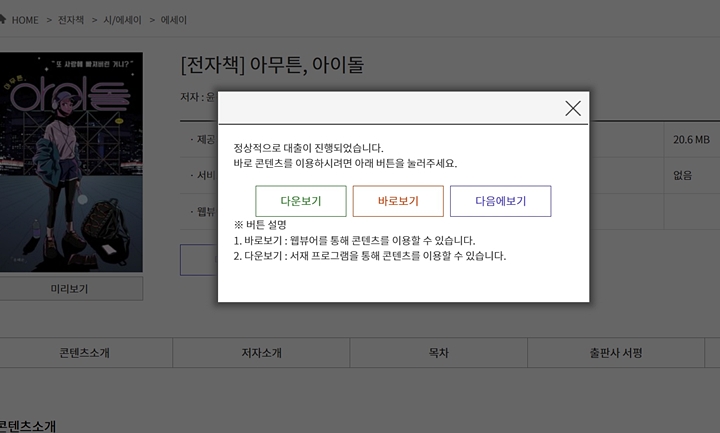Viewport: 720px width, 433px height.
Task: Click the 에세이 breadcrumb link
Action: click(x=174, y=20)
